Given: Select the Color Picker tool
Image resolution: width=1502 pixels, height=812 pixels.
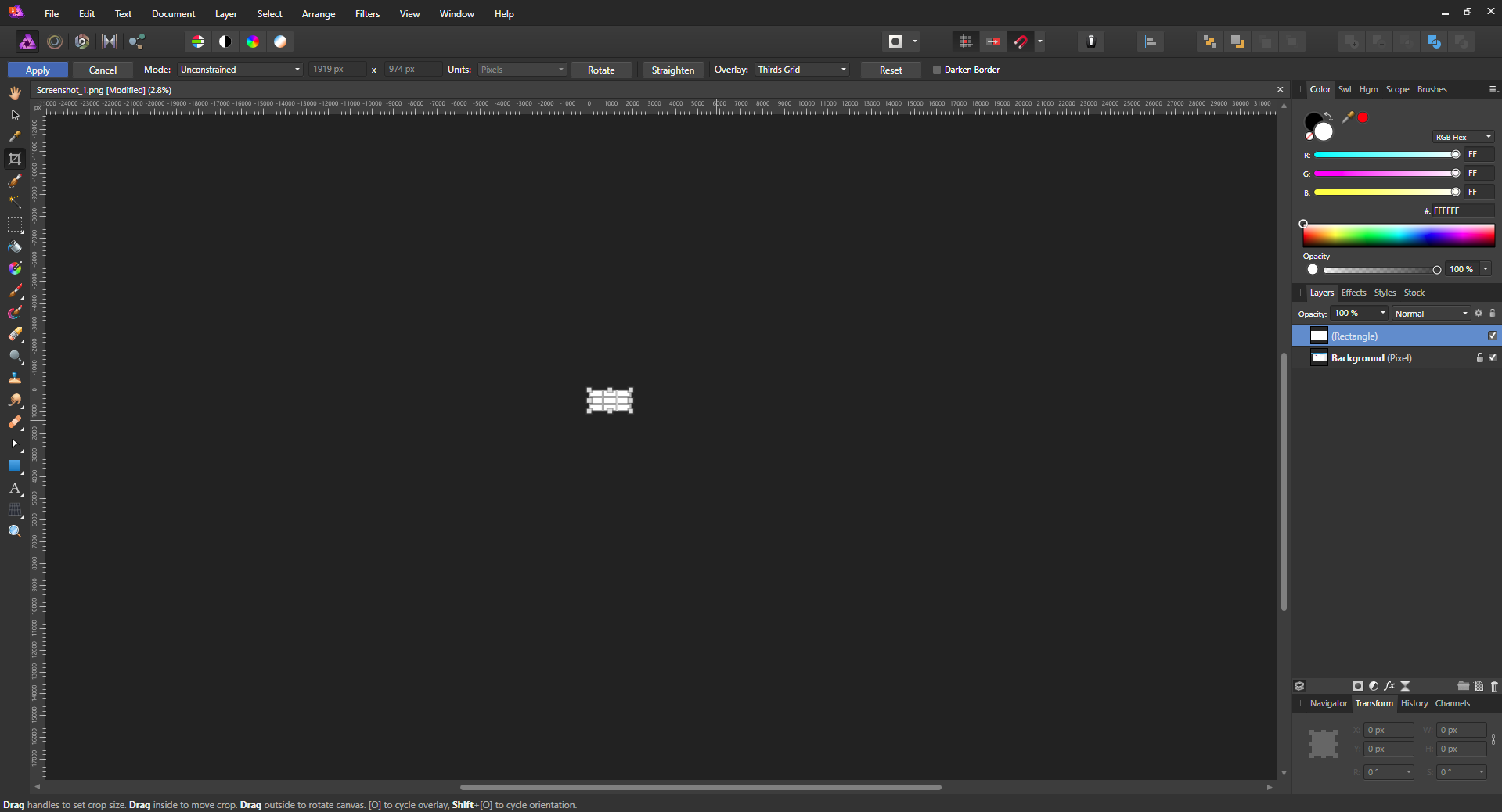Looking at the screenshot, I should point(15,137).
